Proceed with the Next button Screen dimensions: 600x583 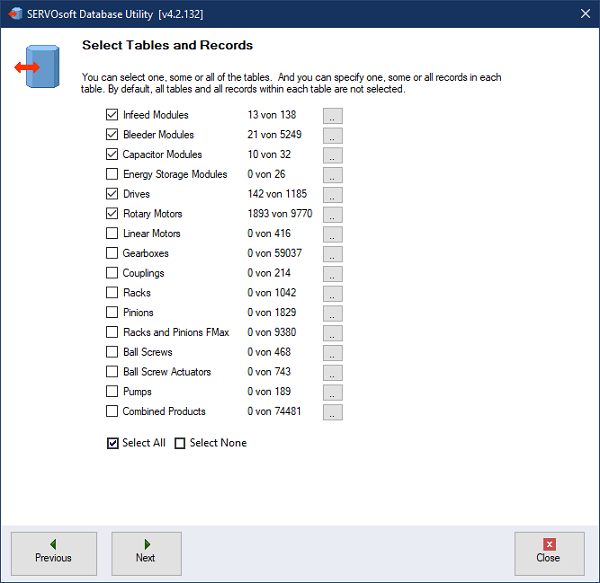click(x=146, y=554)
